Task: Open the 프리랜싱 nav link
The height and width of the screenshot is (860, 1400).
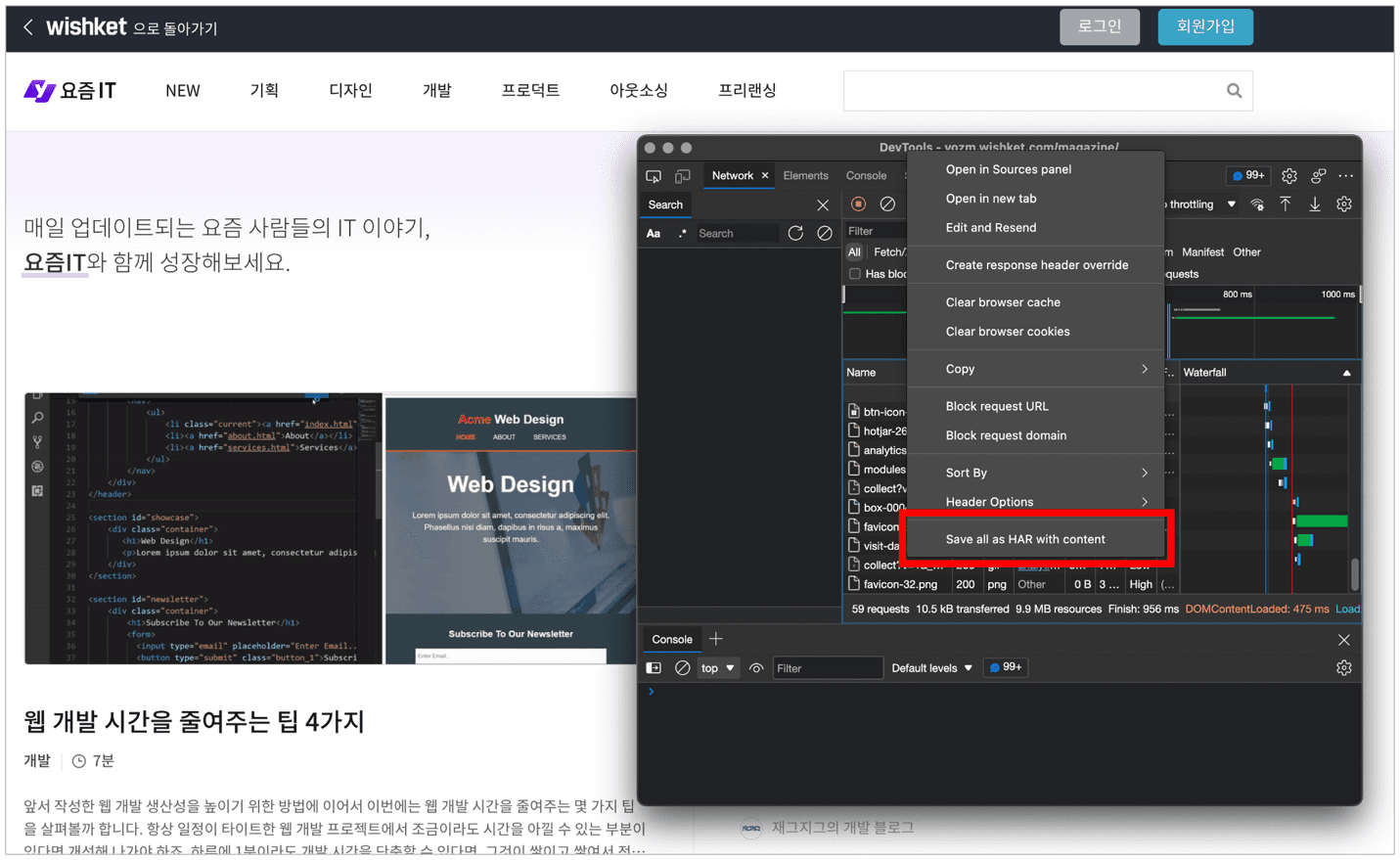Action: (746, 91)
